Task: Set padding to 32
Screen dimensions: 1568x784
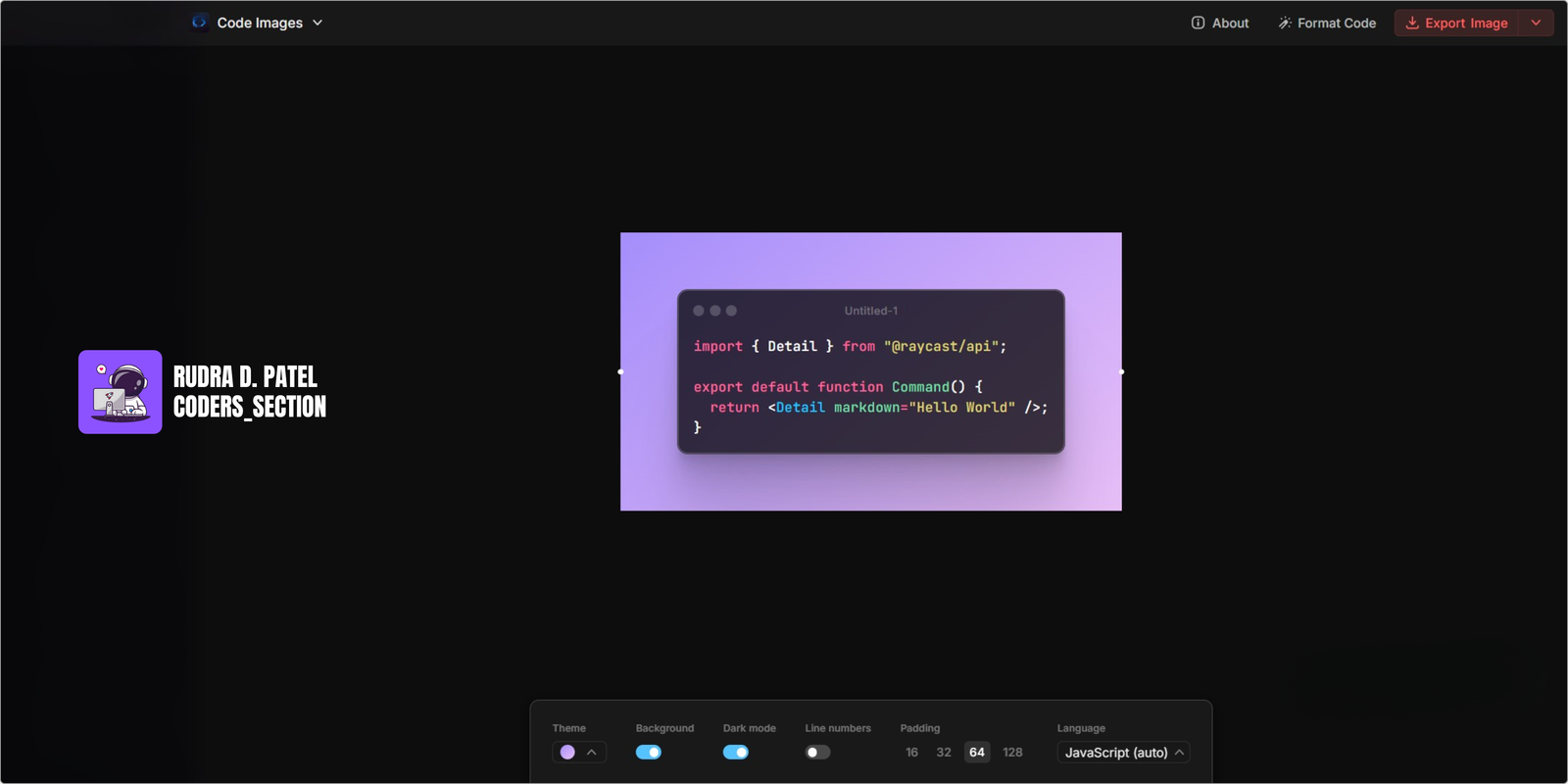Action: [944, 753]
